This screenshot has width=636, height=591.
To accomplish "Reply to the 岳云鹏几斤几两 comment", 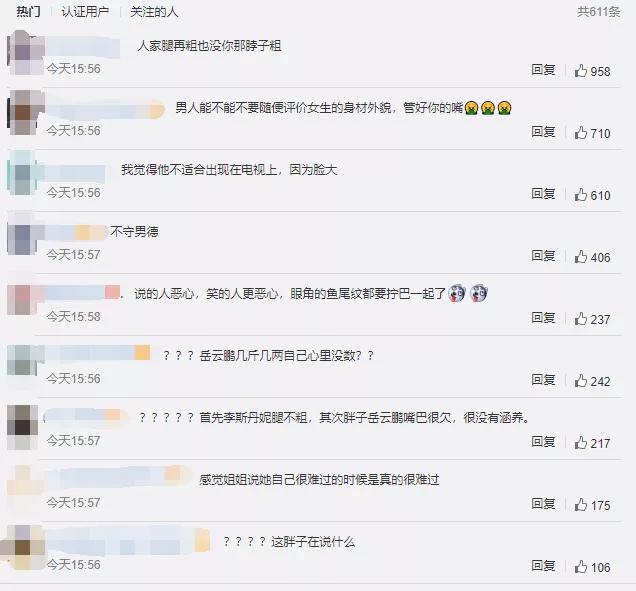I will point(543,380).
